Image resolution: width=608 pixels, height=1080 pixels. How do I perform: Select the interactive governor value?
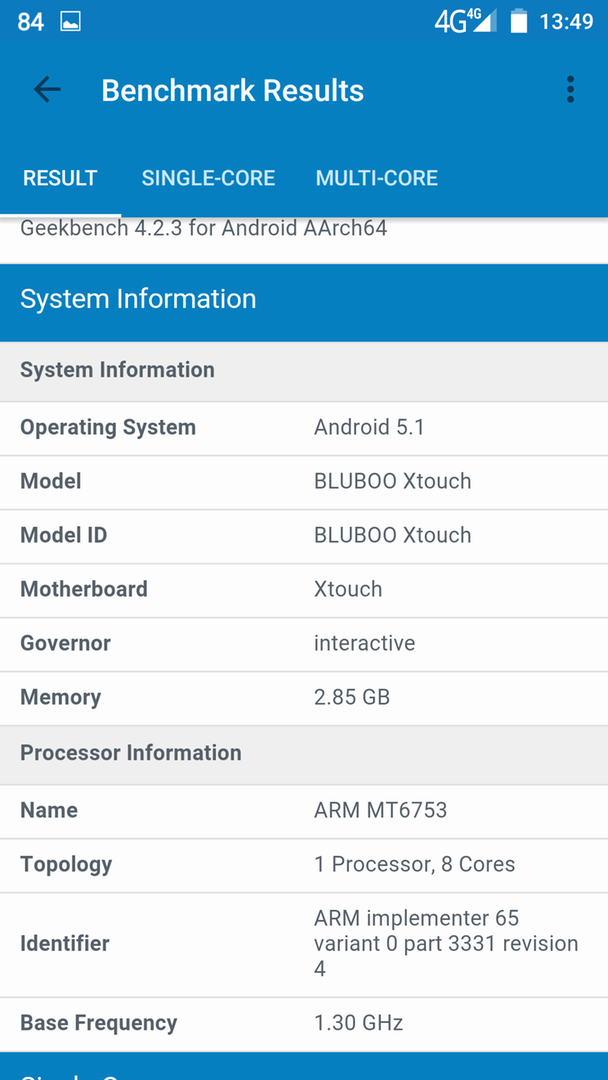[364, 643]
